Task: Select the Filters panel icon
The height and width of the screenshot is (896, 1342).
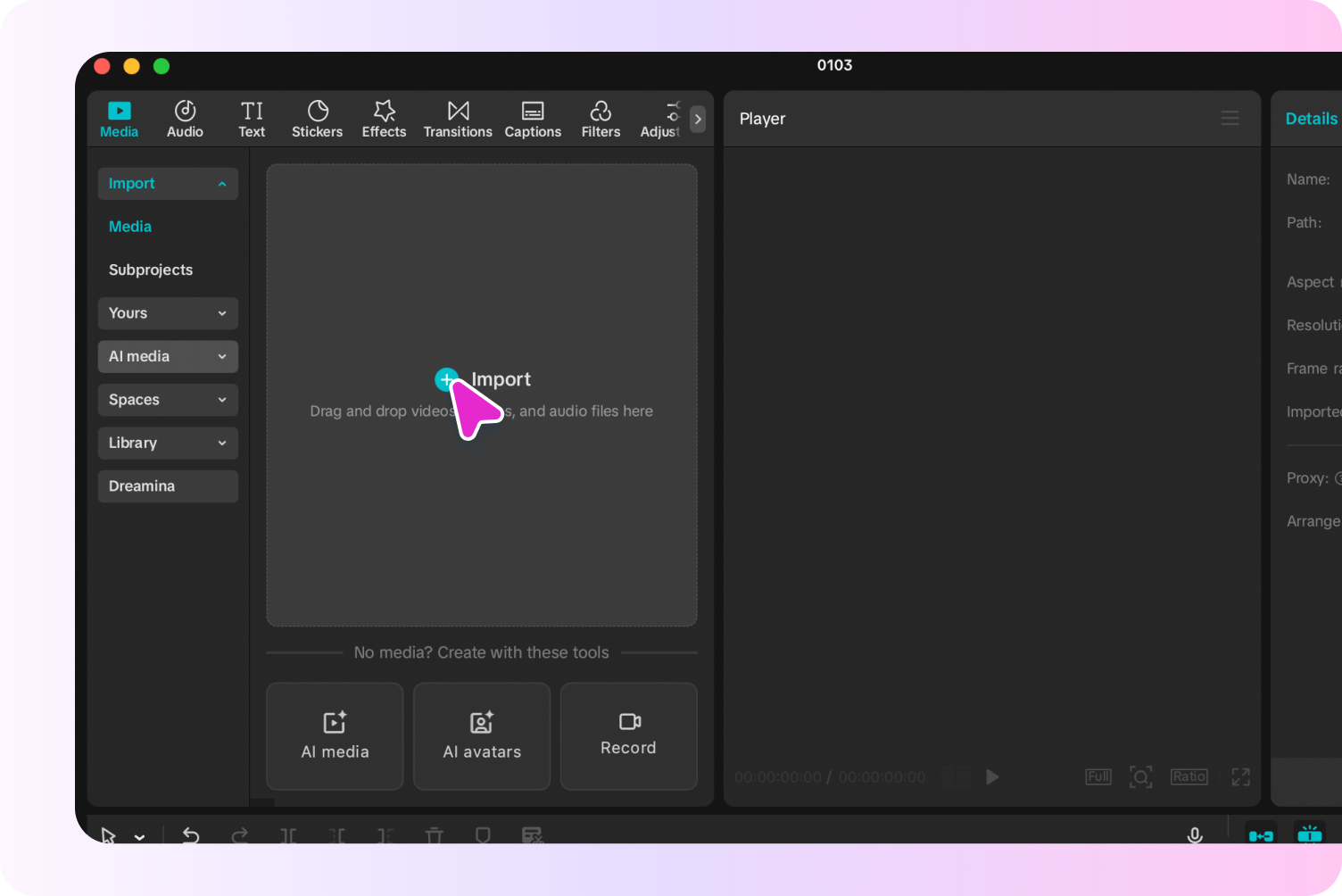Action: pos(600,118)
